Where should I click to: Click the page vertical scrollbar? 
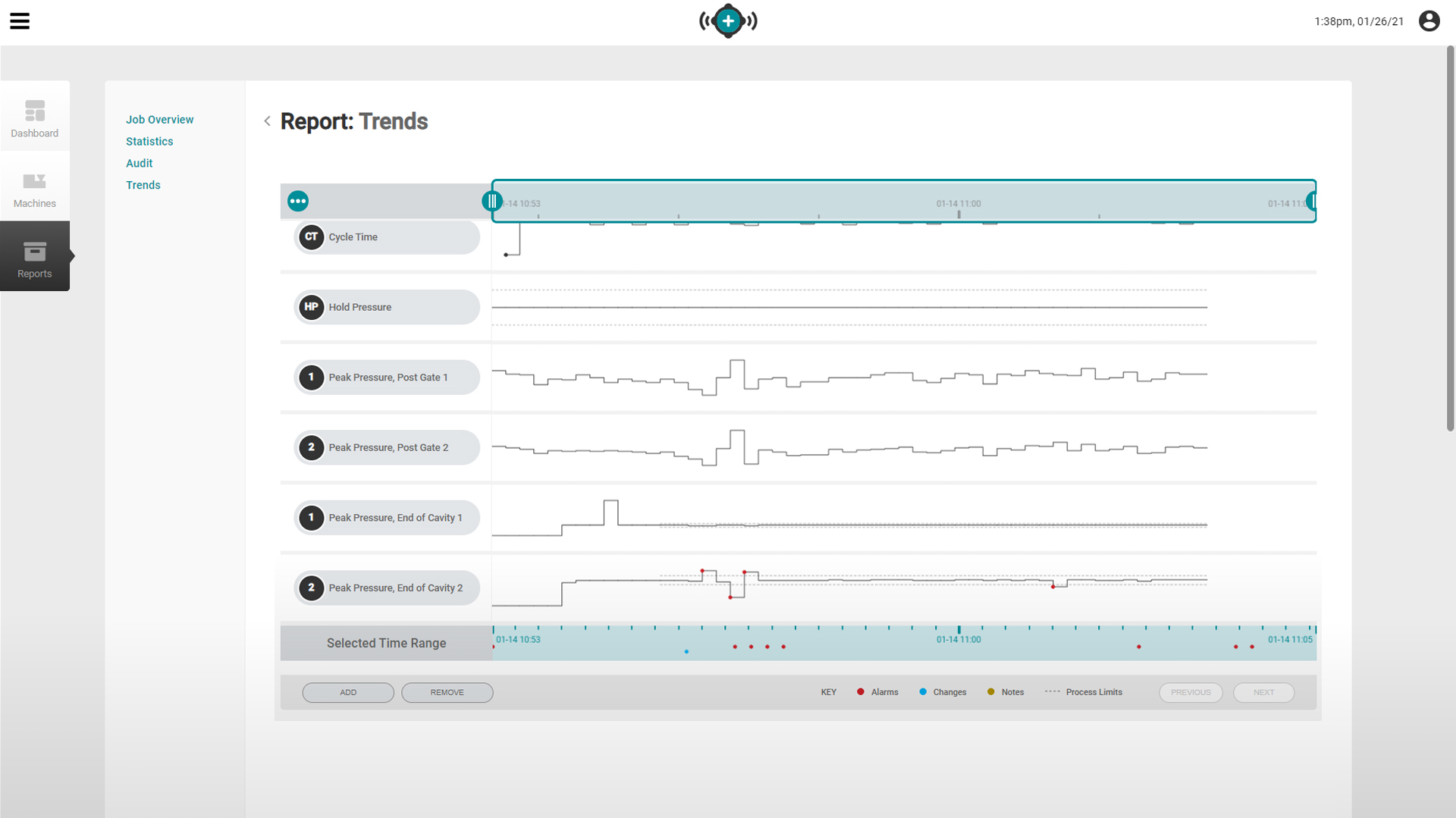(x=1450, y=239)
